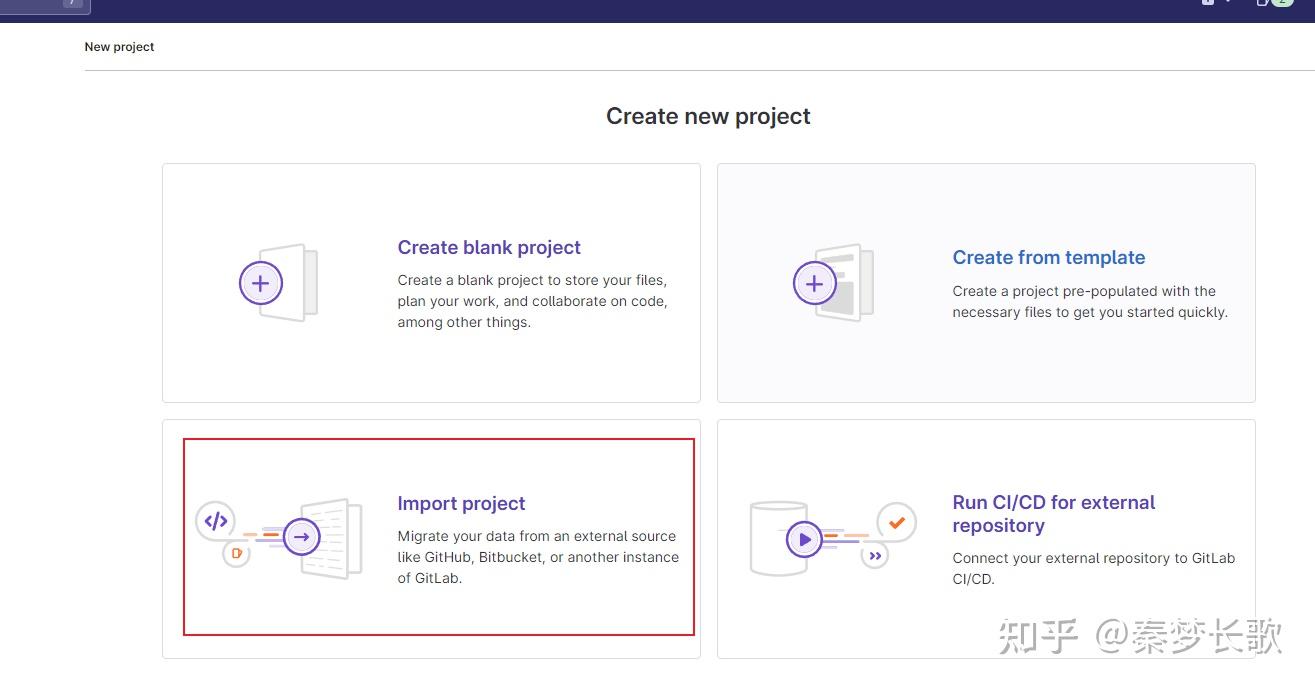The height and width of the screenshot is (691, 1315).
Task: Open the Create from template link
Action: (x=1048, y=257)
